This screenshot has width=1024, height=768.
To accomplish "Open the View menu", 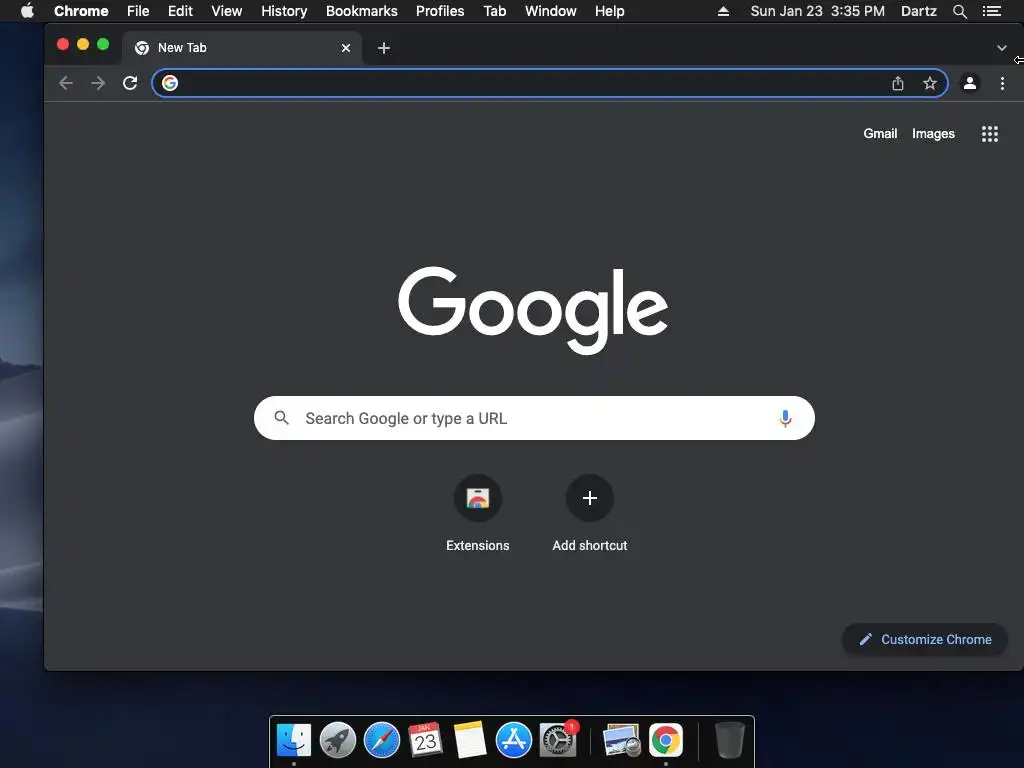I will pyautogui.click(x=227, y=11).
